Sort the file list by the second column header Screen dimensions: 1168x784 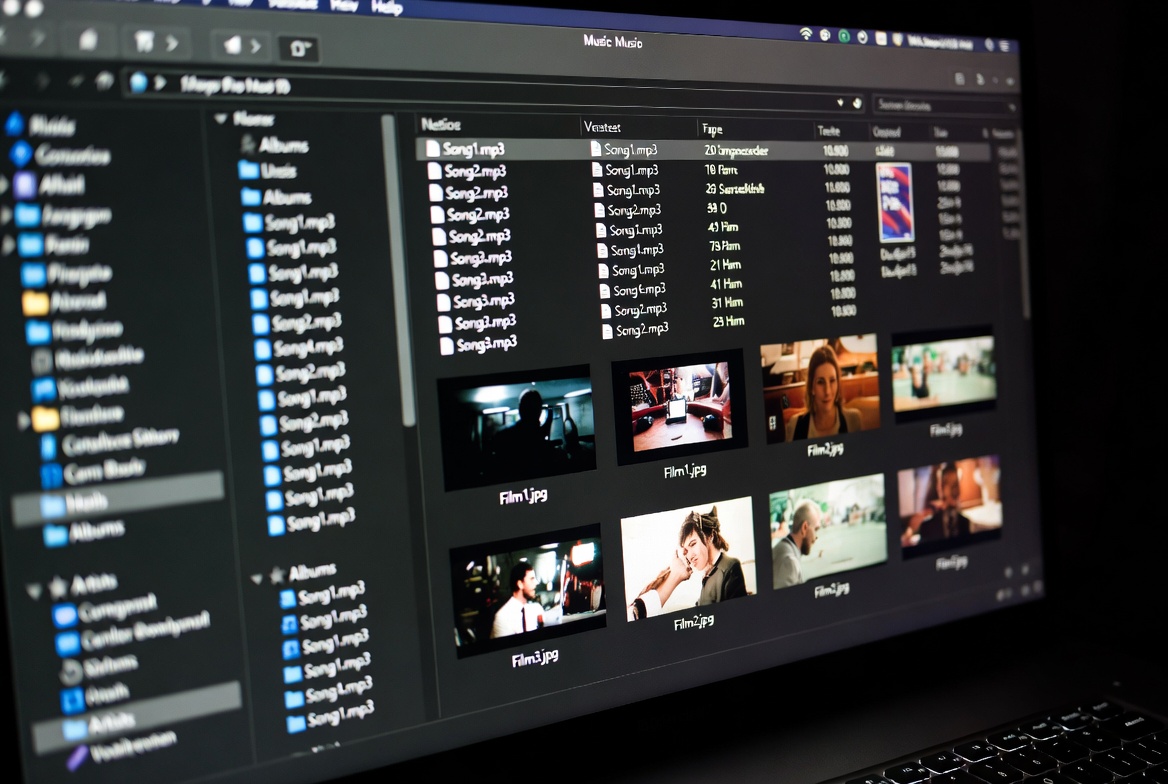(x=602, y=127)
